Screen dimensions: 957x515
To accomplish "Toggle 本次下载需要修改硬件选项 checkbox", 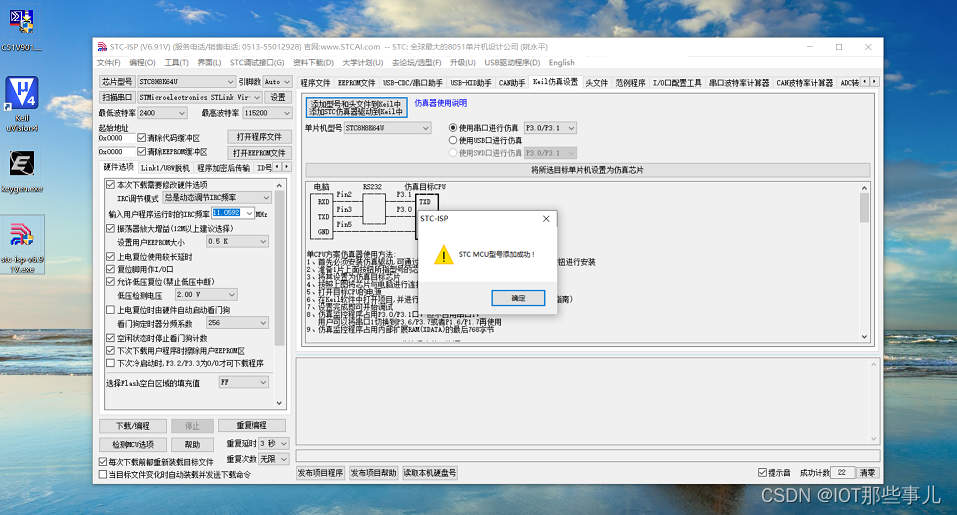I will pyautogui.click(x=110, y=184).
